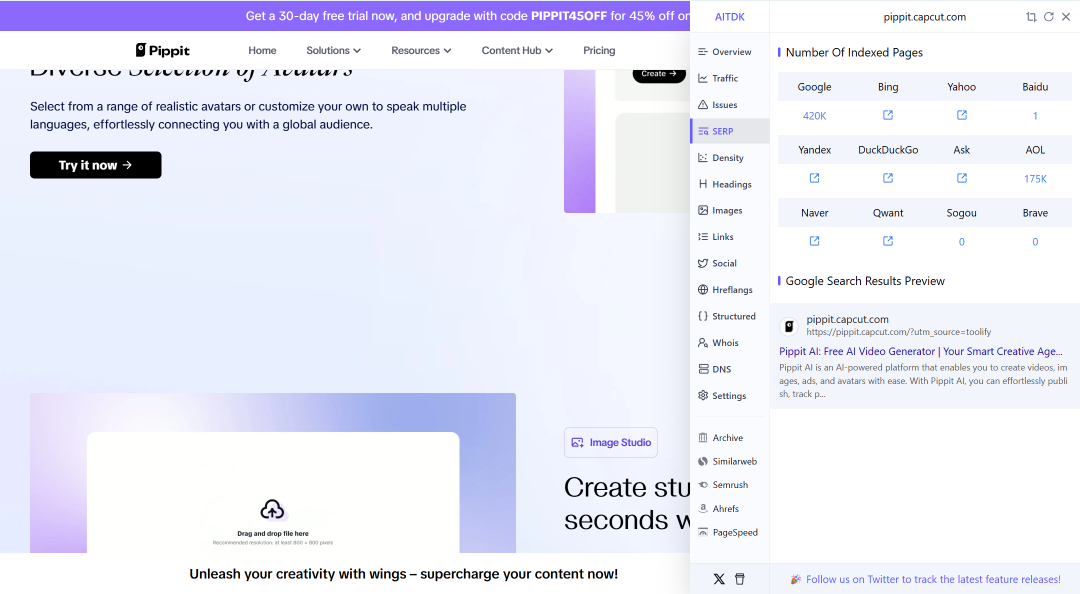The width and height of the screenshot is (1080, 594).
Task: Click the search preview URL text
Action: tap(899, 332)
